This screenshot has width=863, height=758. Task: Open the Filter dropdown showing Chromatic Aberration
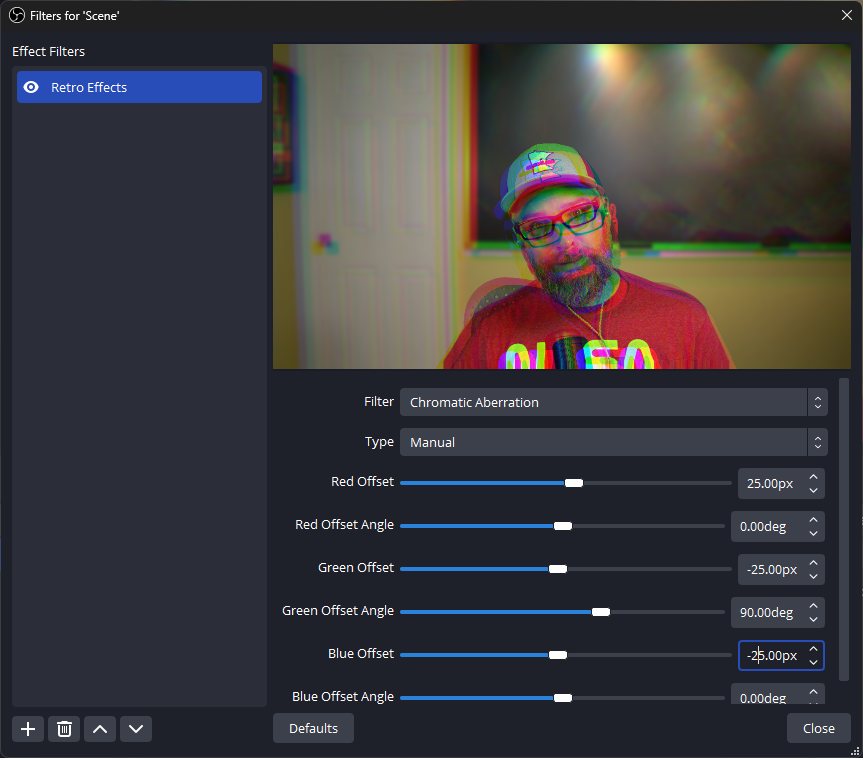tap(613, 402)
